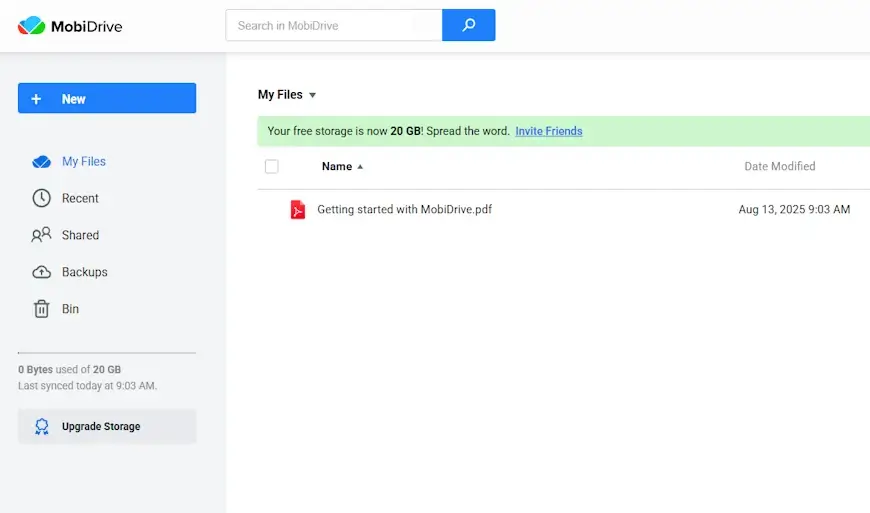The height and width of the screenshot is (513, 870).
Task: Click the magnifier search button
Action: pyautogui.click(x=468, y=25)
